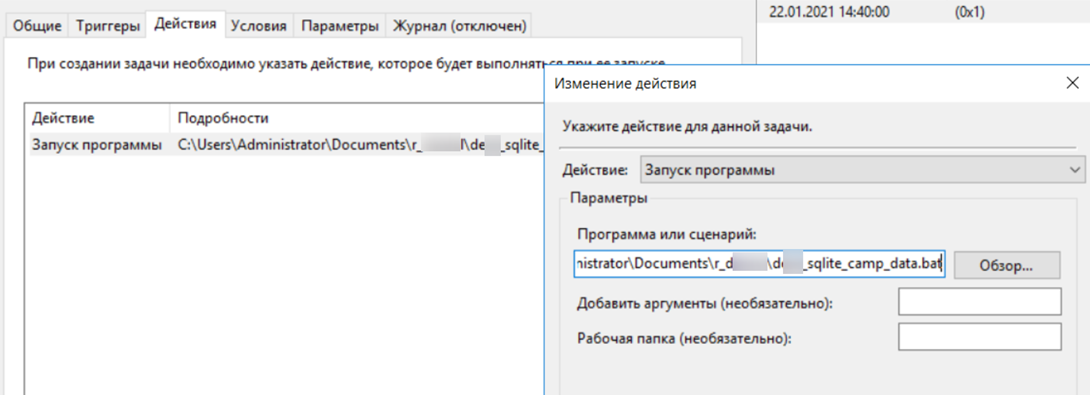Switch to the Параметры tab
The width and height of the screenshot is (1090, 395).
(340, 26)
